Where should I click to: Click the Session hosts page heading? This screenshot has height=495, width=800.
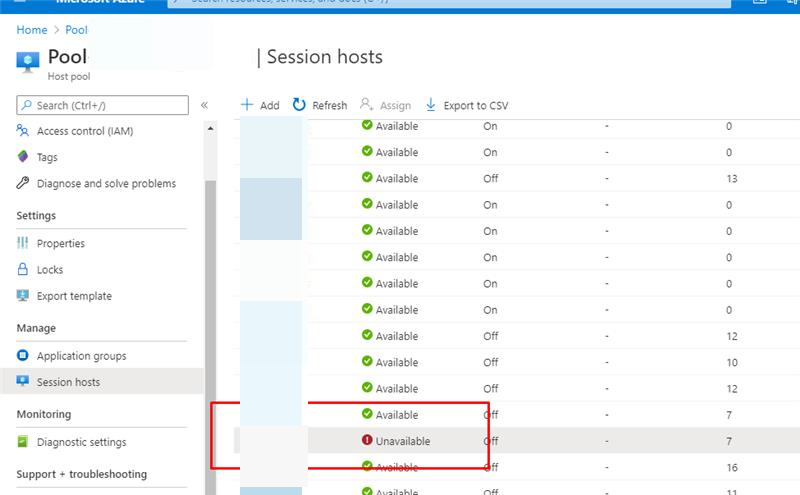pos(324,57)
